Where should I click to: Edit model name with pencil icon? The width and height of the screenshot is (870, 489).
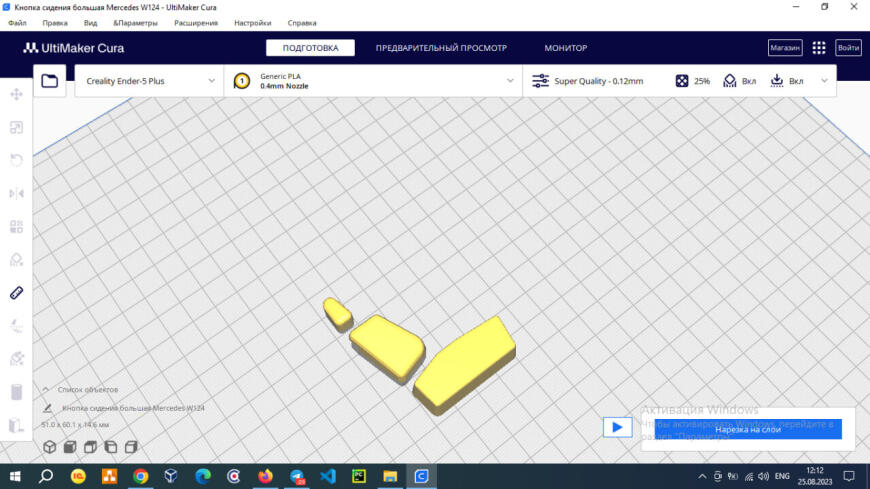[x=48, y=408]
